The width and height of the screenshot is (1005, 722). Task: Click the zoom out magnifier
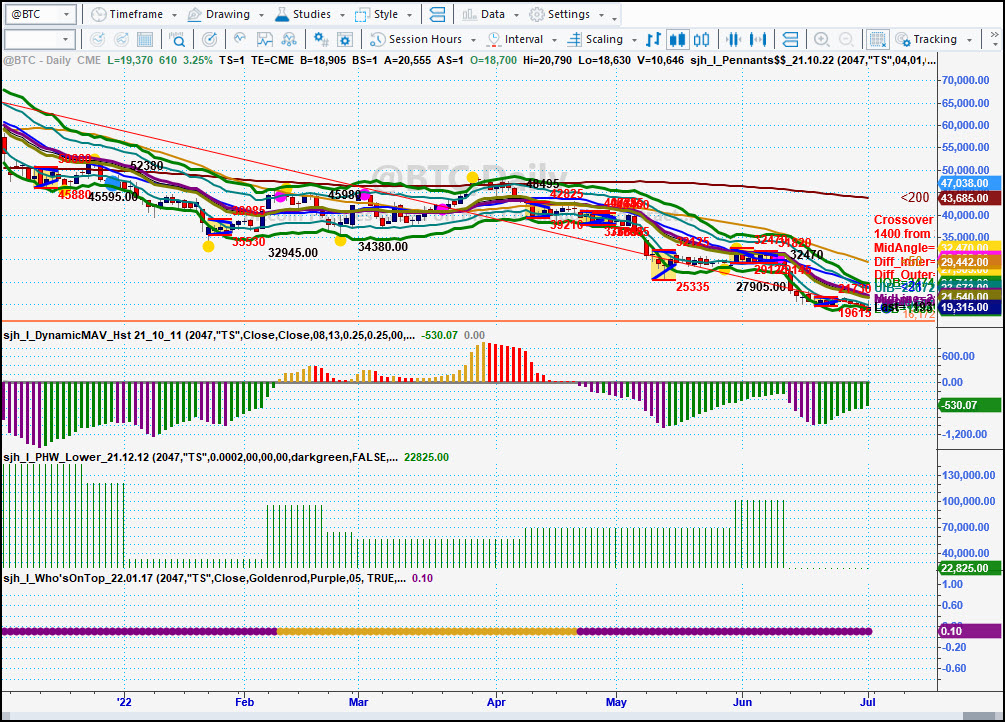(x=846, y=40)
